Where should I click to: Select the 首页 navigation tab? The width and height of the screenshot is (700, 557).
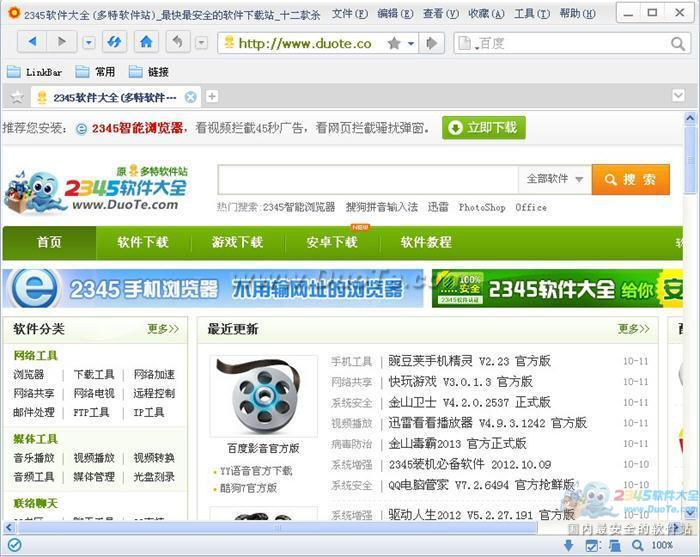(49, 242)
